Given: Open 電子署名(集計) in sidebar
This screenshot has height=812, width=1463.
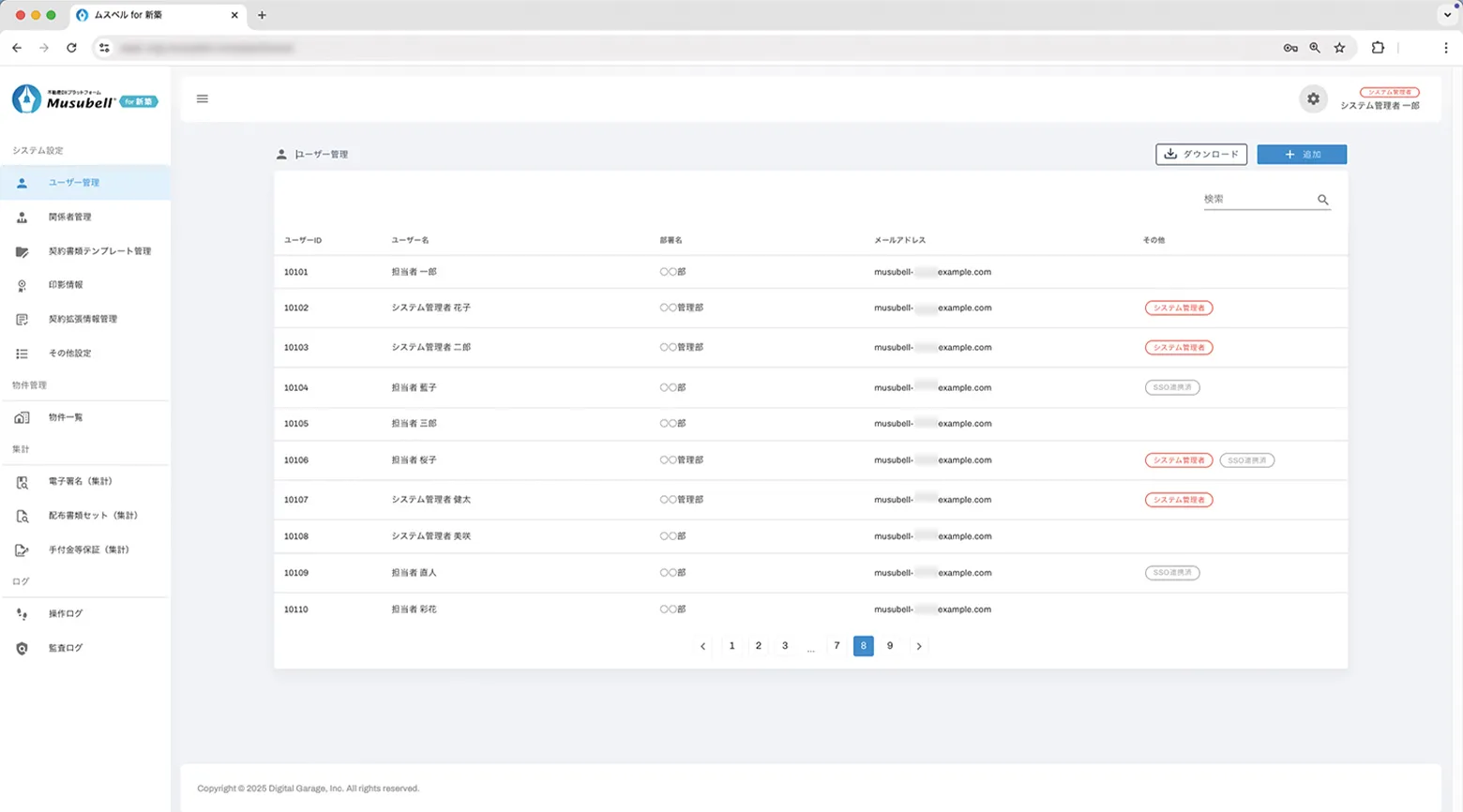Looking at the screenshot, I should (80, 481).
